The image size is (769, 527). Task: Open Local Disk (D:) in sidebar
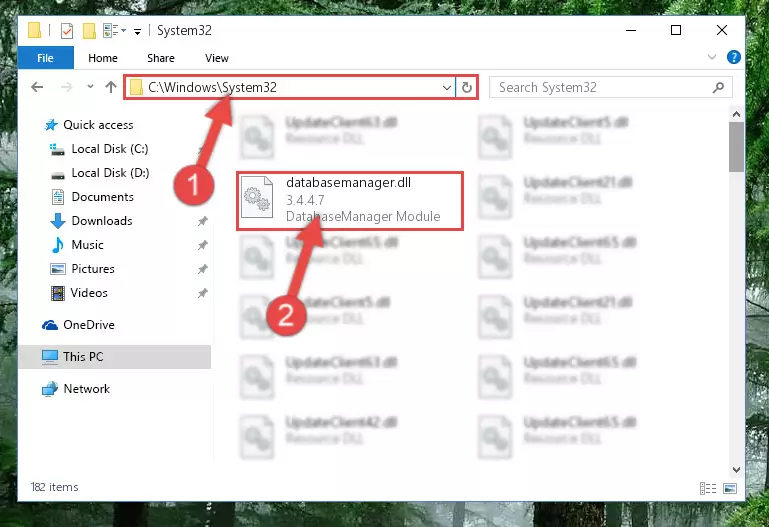110,173
